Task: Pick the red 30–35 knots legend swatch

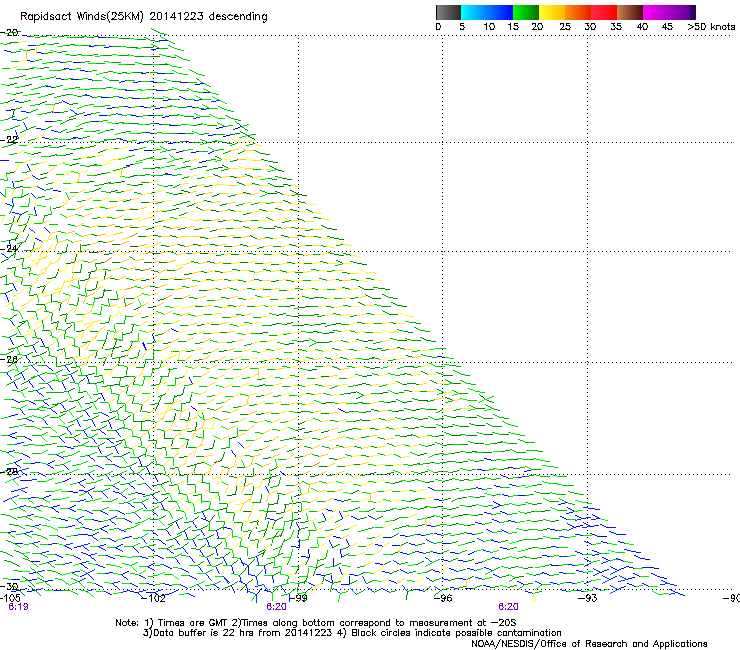Action: 604,12
